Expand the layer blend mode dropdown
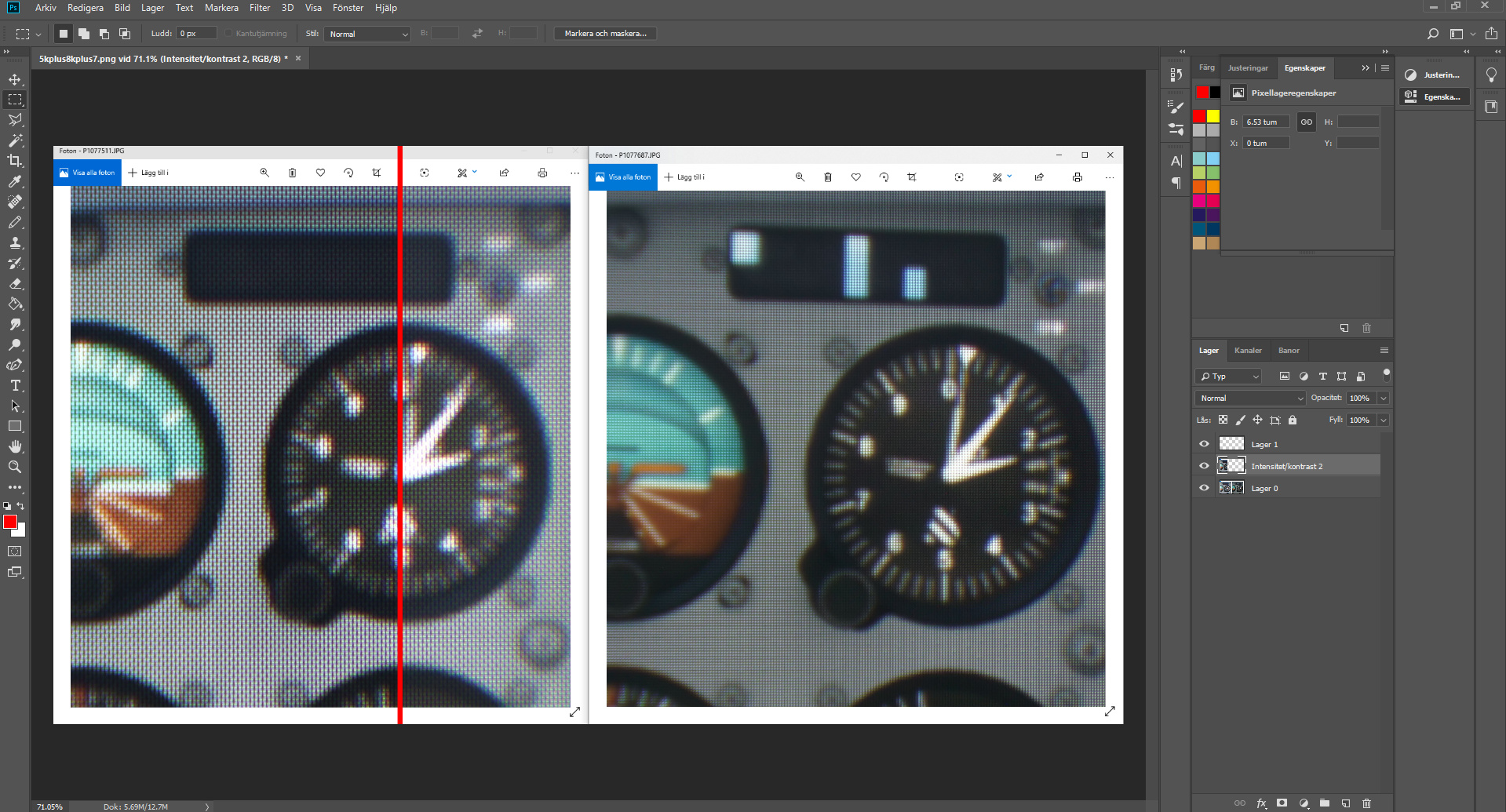The height and width of the screenshot is (812, 1506). [1250, 398]
